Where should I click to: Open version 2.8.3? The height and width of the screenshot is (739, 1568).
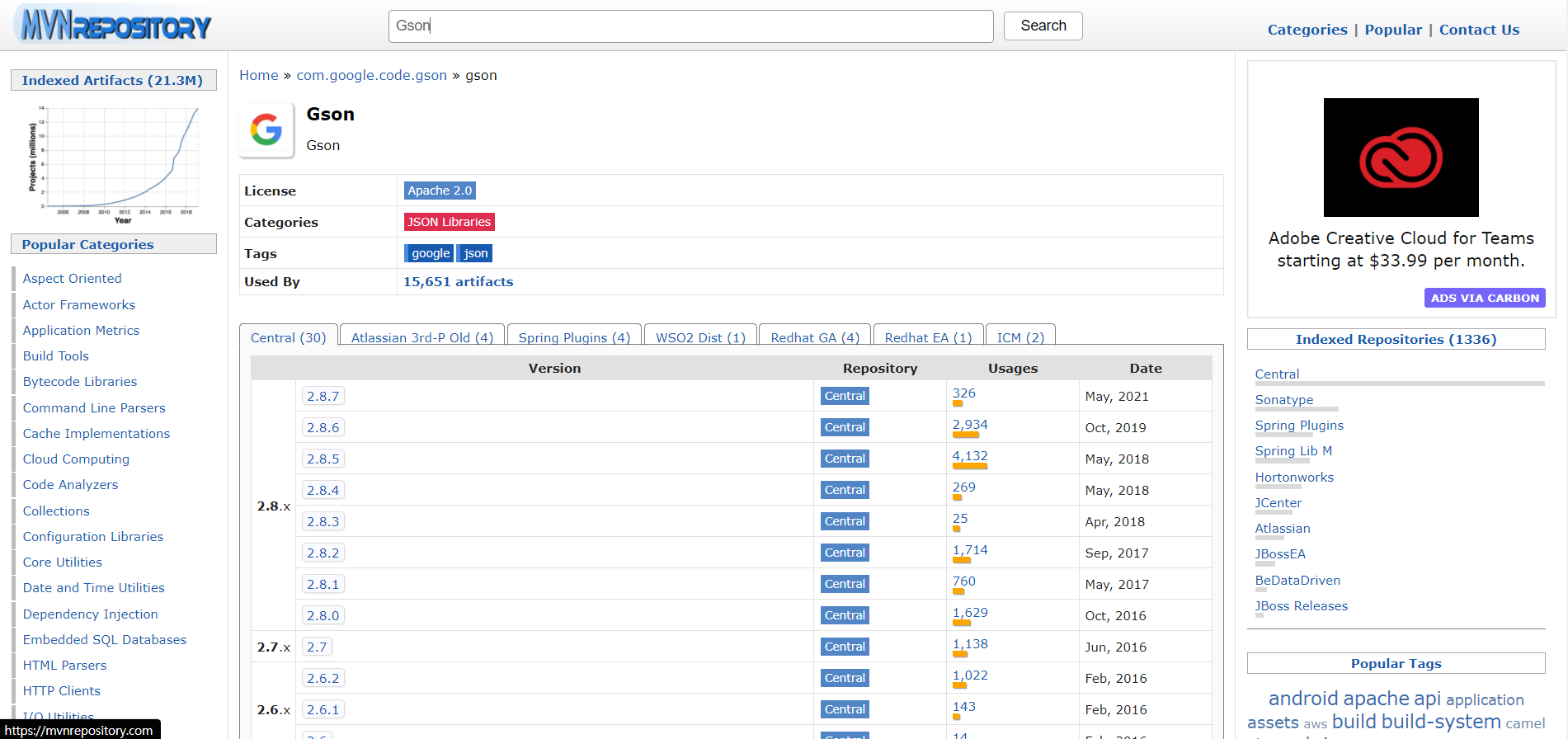323,521
